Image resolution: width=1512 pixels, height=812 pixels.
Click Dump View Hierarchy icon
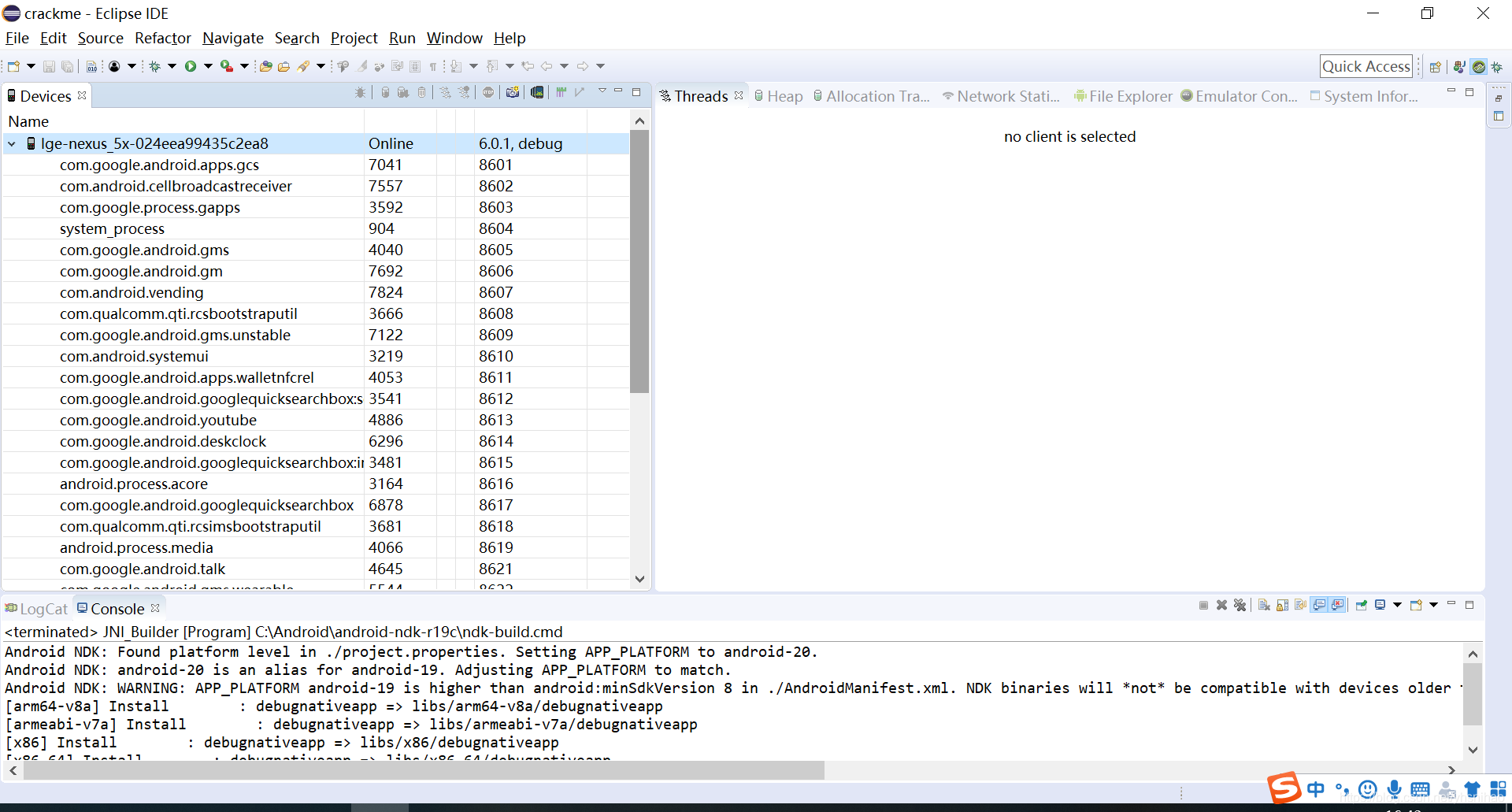pos(537,92)
